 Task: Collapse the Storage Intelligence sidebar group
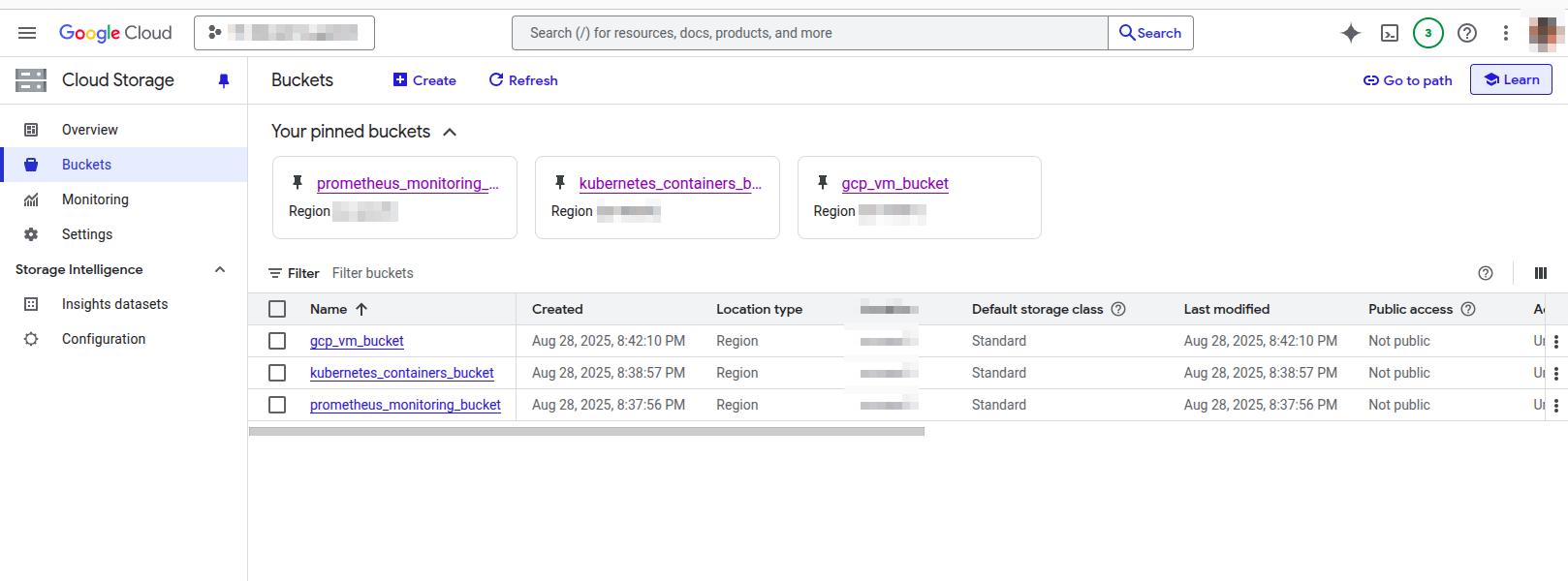point(220,269)
